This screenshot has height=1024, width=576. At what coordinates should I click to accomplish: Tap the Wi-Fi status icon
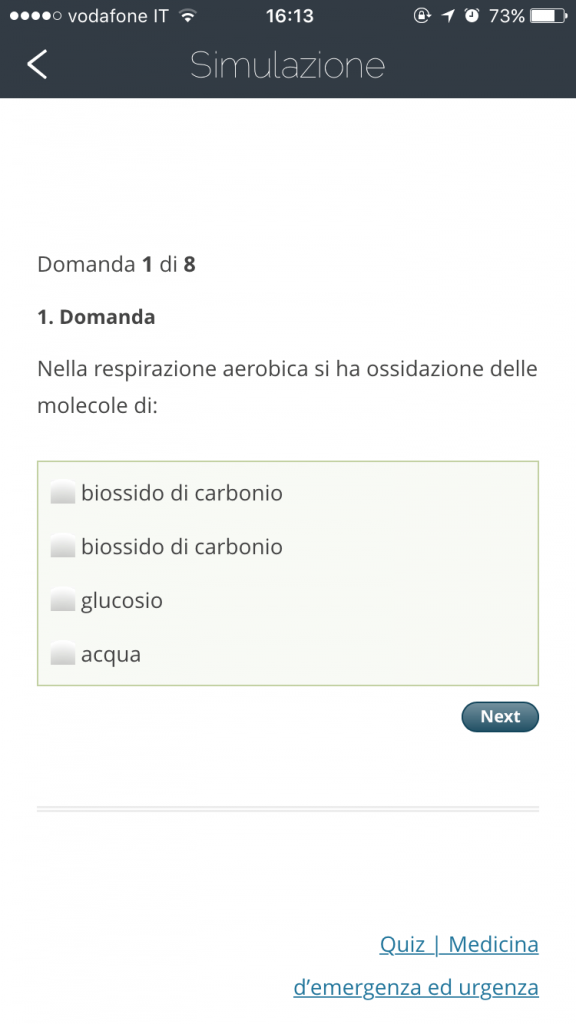pos(188,16)
